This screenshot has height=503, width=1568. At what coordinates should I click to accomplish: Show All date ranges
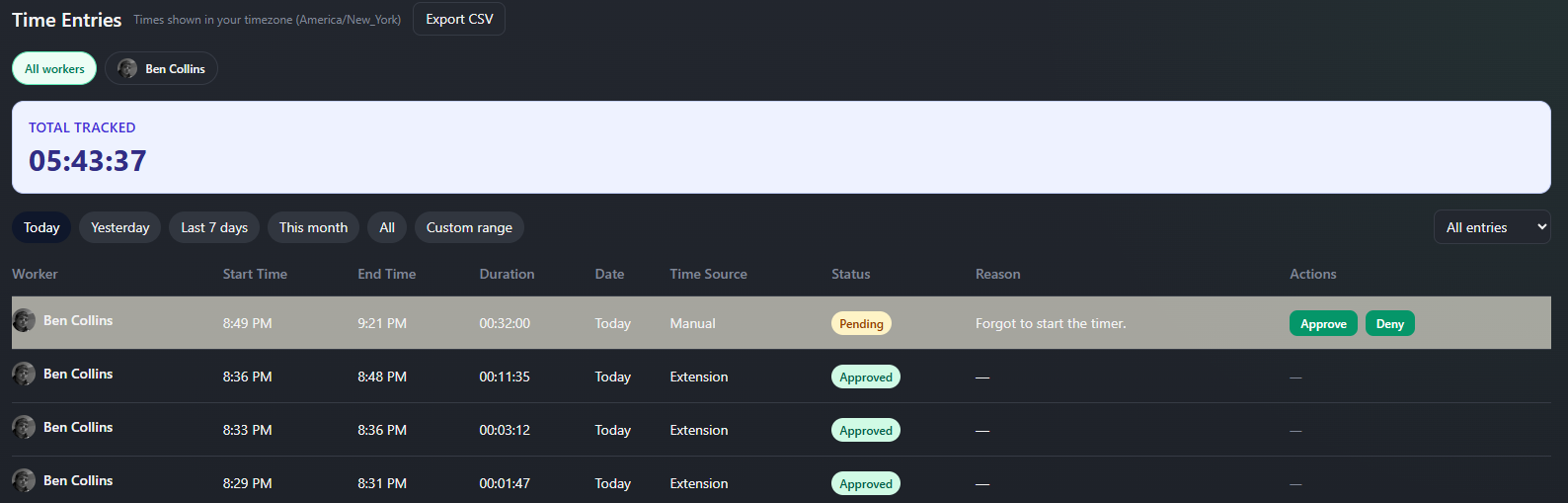[387, 227]
